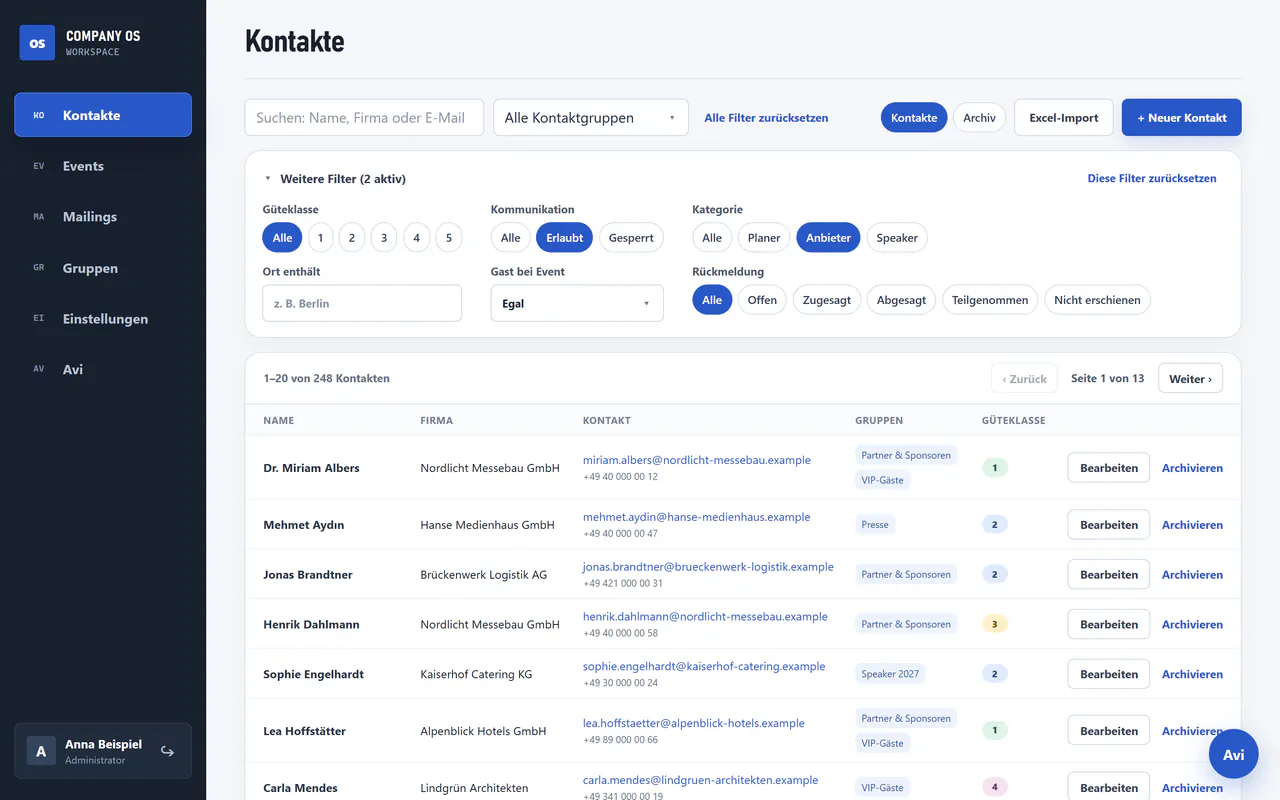1280x800 pixels.
Task: Open email link for Jonas Brandtner
Action: pyautogui.click(x=708, y=567)
